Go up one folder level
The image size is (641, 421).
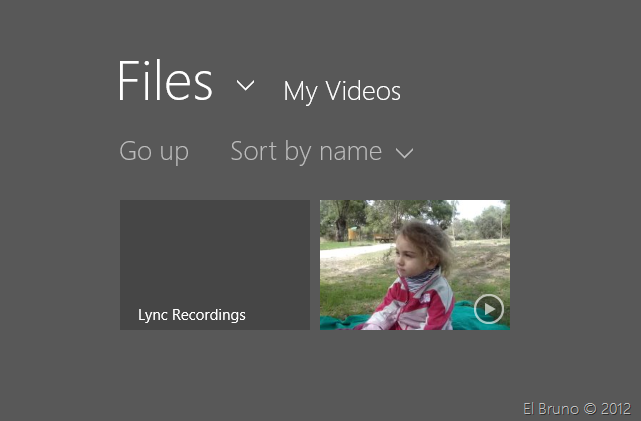154,151
